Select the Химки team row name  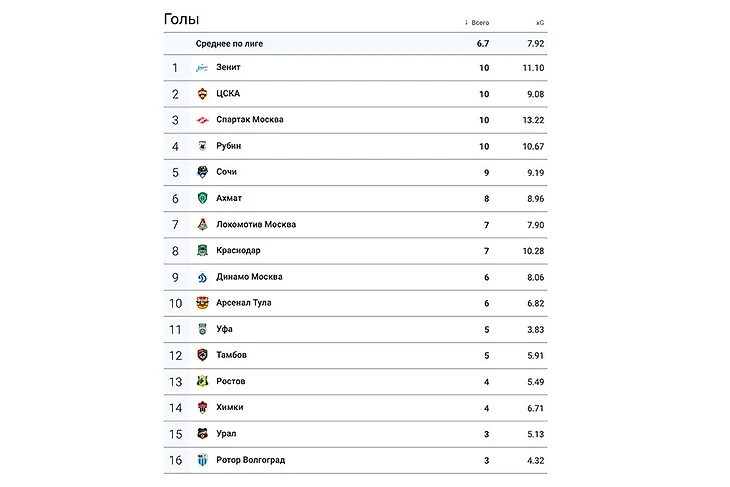229,407
